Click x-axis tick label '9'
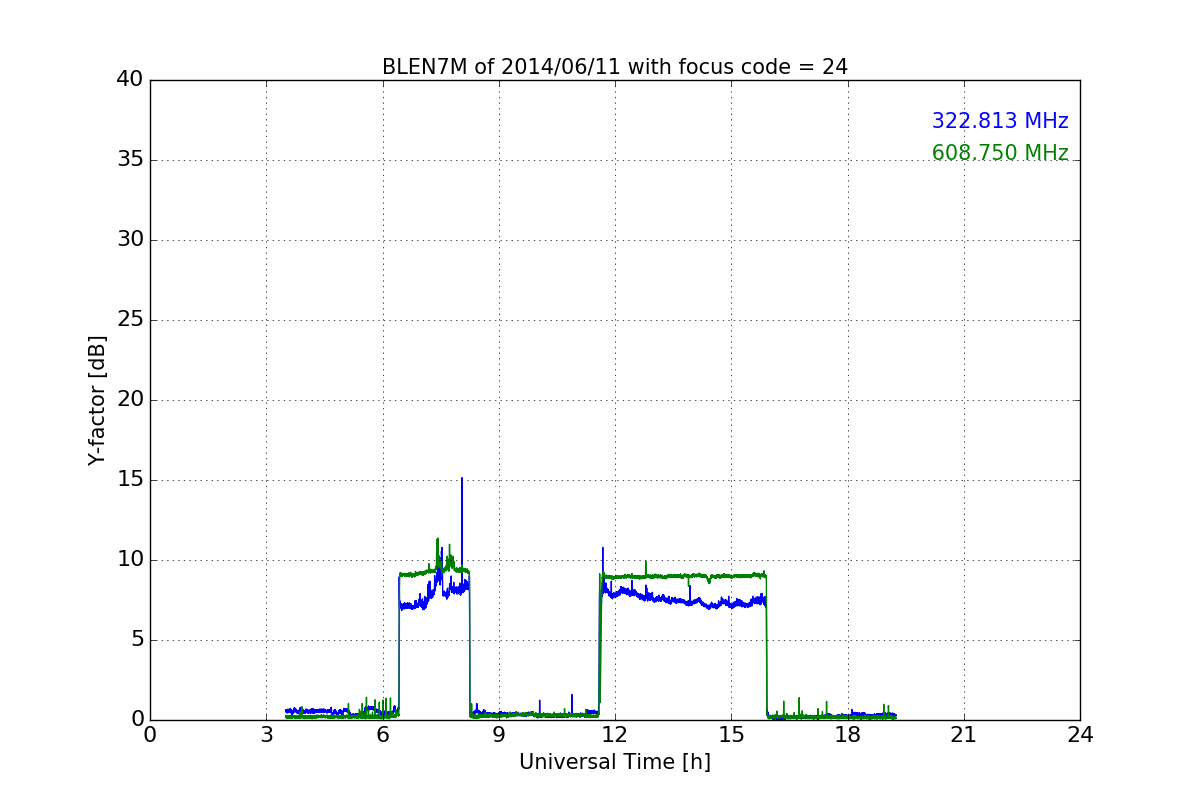 click(499, 735)
